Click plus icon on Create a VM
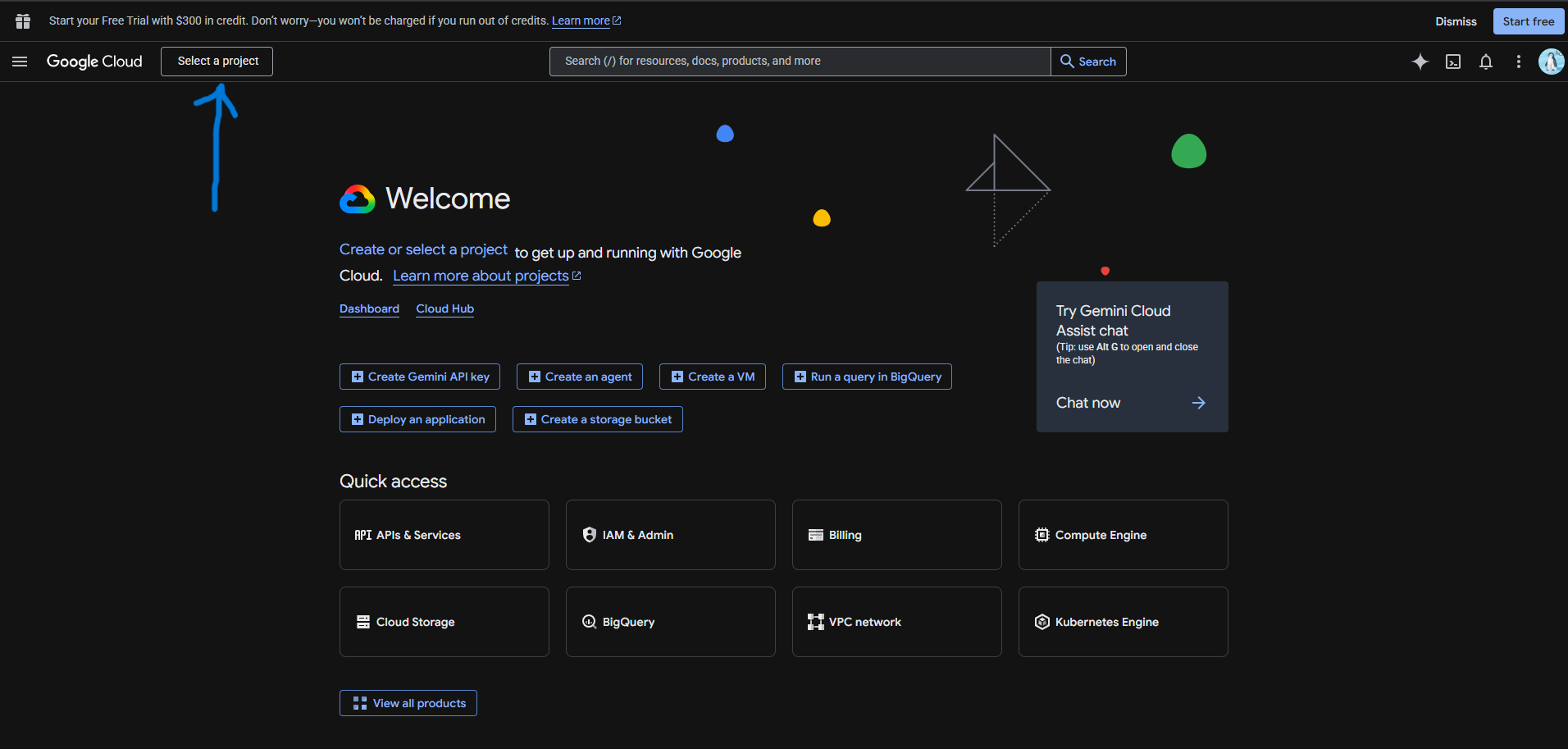The image size is (1568, 749). point(677,377)
